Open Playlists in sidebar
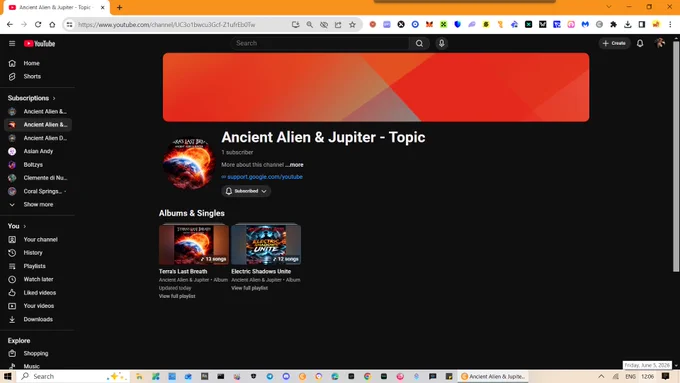 pos(37,266)
